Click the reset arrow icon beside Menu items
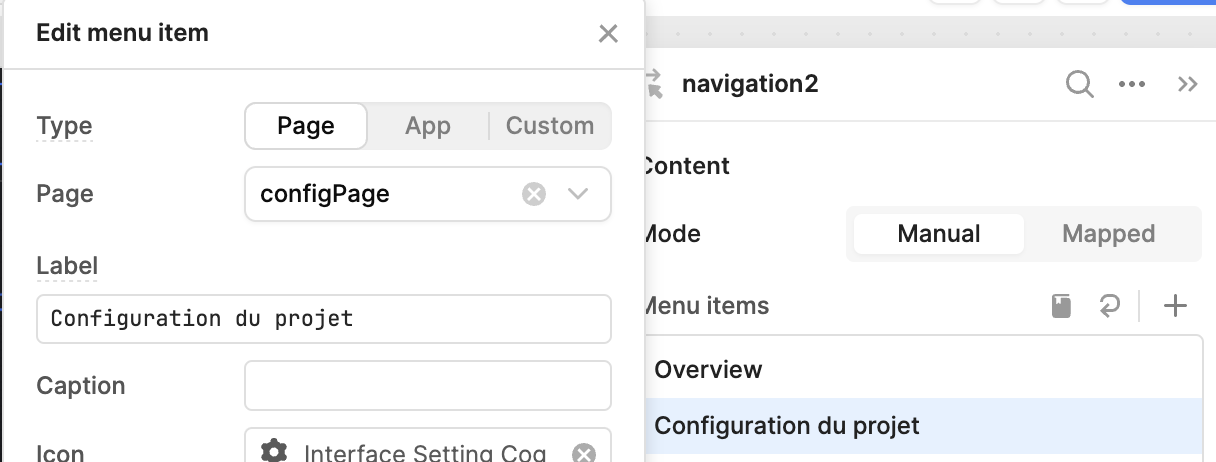1216x462 pixels. (x=1109, y=306)
